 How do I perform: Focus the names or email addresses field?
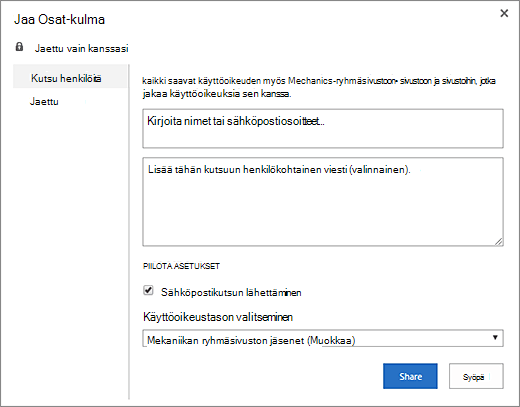tap(323, 128)
